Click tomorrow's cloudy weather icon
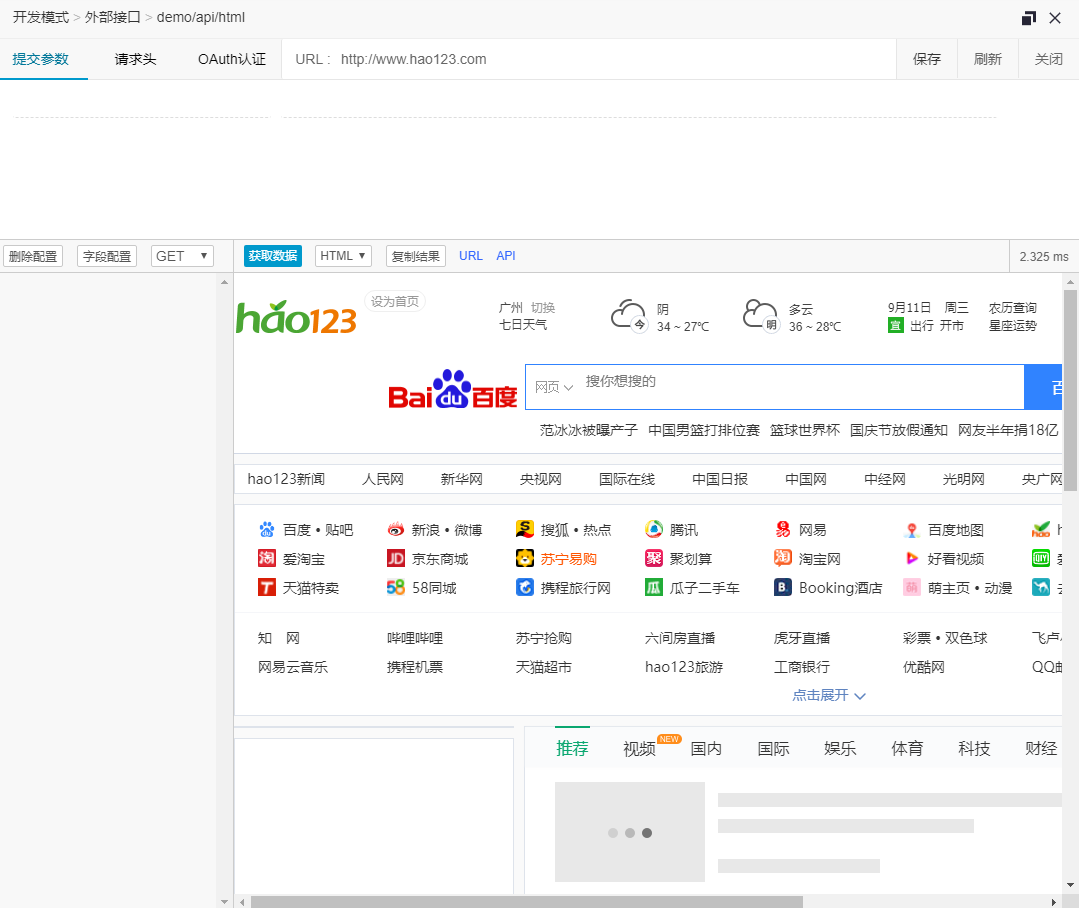Viewport: 1079px width, 908px height. pyautogui.click(x=761, y=316)
